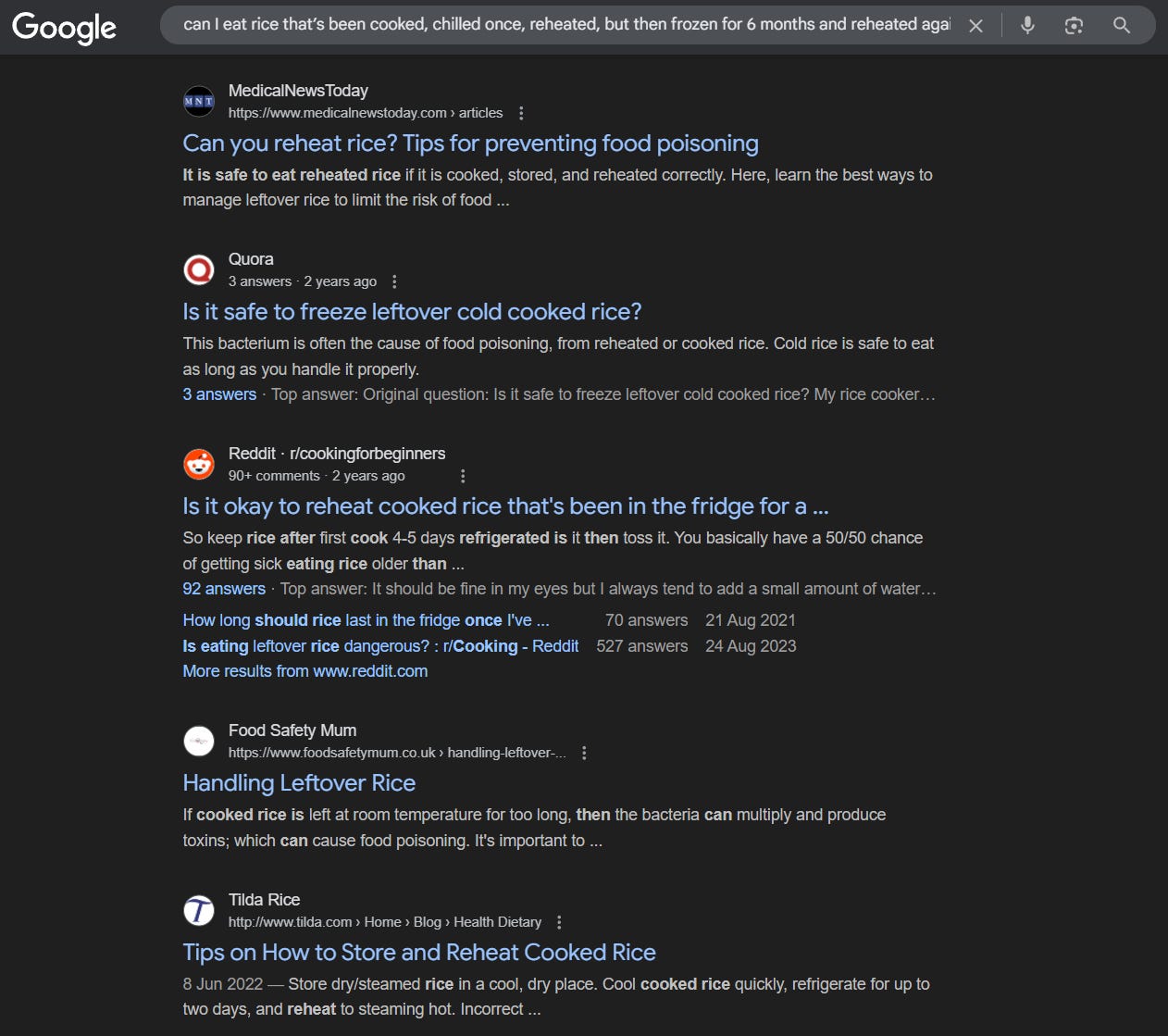Open Google Lens image search icon
The width and height of the screenshot is (1168, 1036).
1074,26
